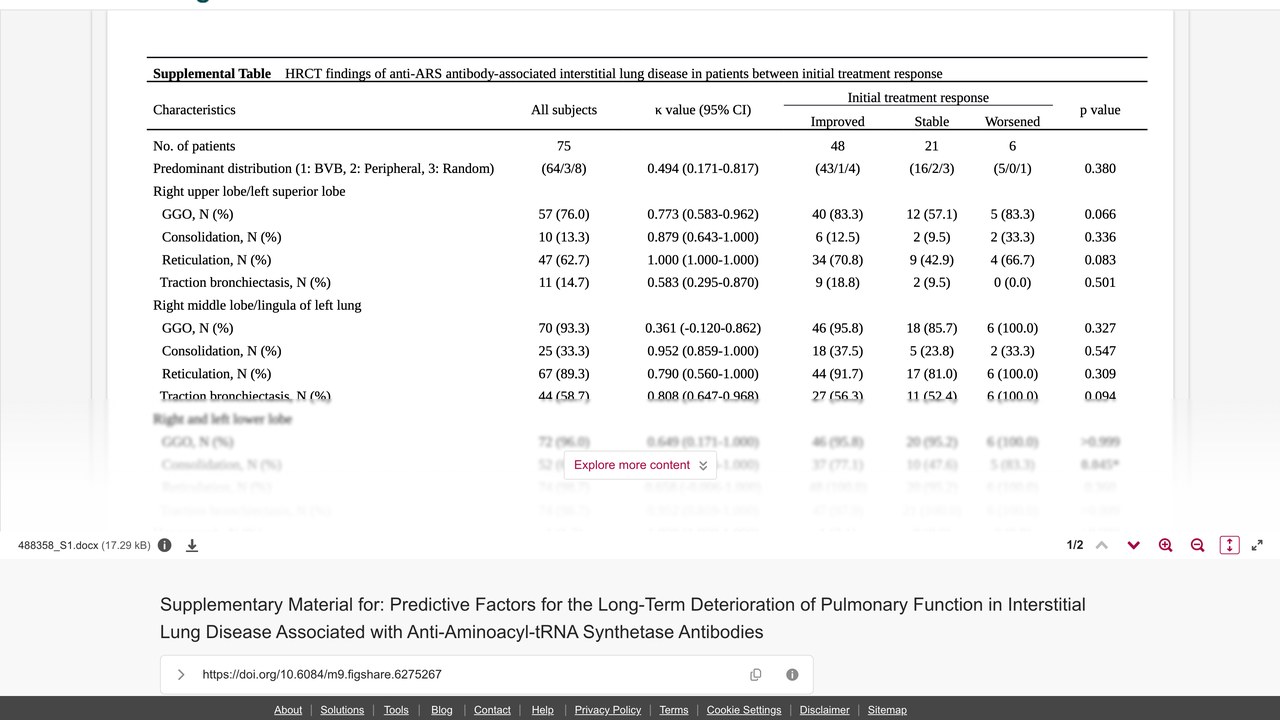Open the Contact footer link
Image resolution: width=1280 pixels, height=720 pixels.
coord(492,710)
